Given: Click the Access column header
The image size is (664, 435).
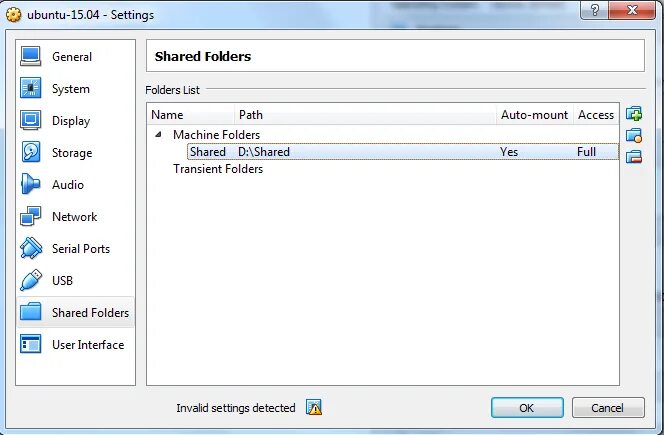Looking at the screenshot, I should pyautogui.click(x=596, y=115).
